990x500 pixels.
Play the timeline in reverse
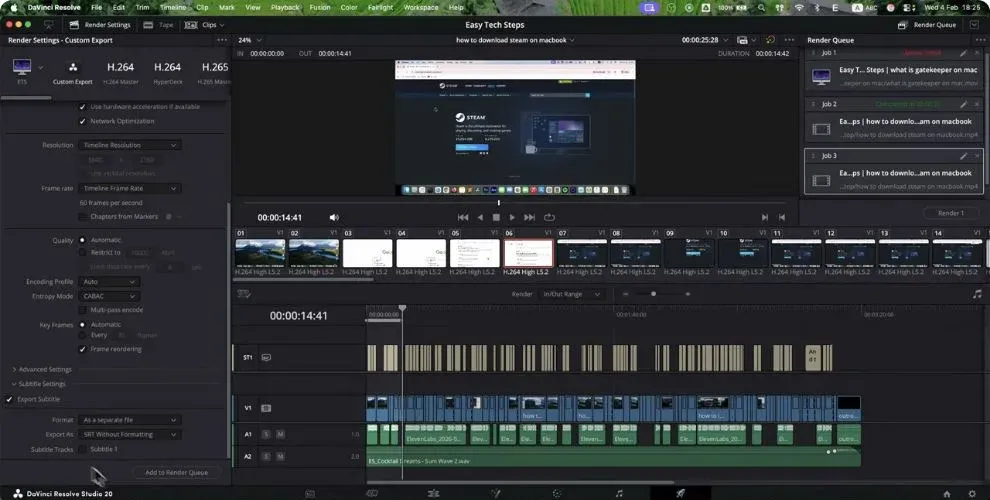pos(480,217)
